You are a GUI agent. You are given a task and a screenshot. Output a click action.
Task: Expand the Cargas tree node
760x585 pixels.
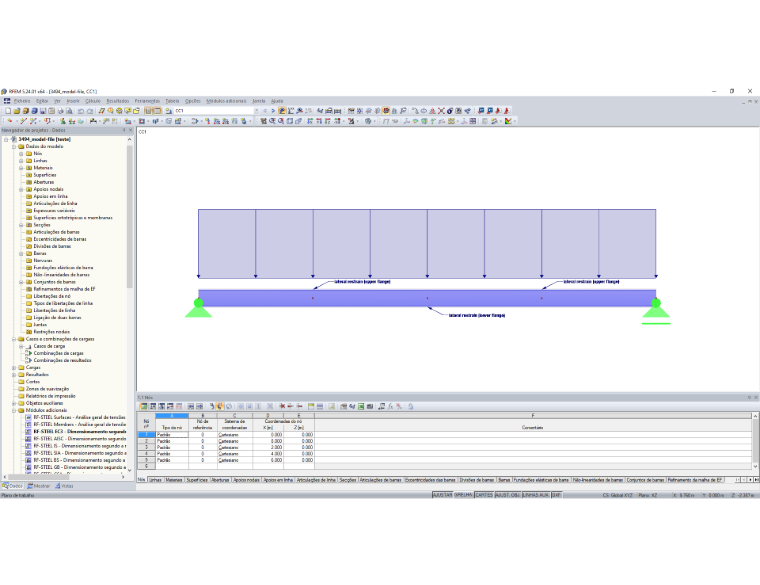pyautogui.click(x=14, y=367)
